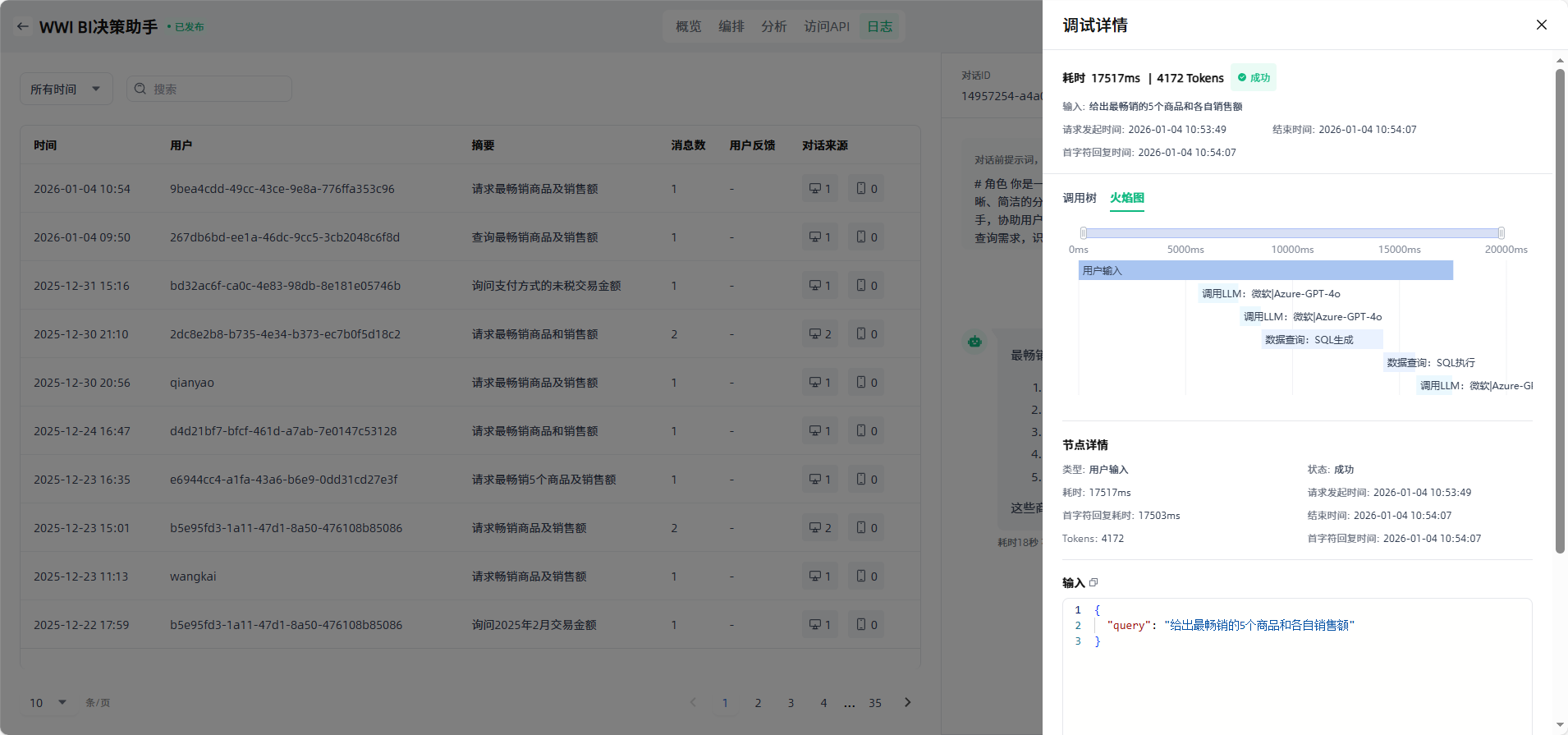This screenshot has height=735, width=1568.
Task: Select the 数据查询：SQL生成 node in flame chart
Action: pos(1321,339)
